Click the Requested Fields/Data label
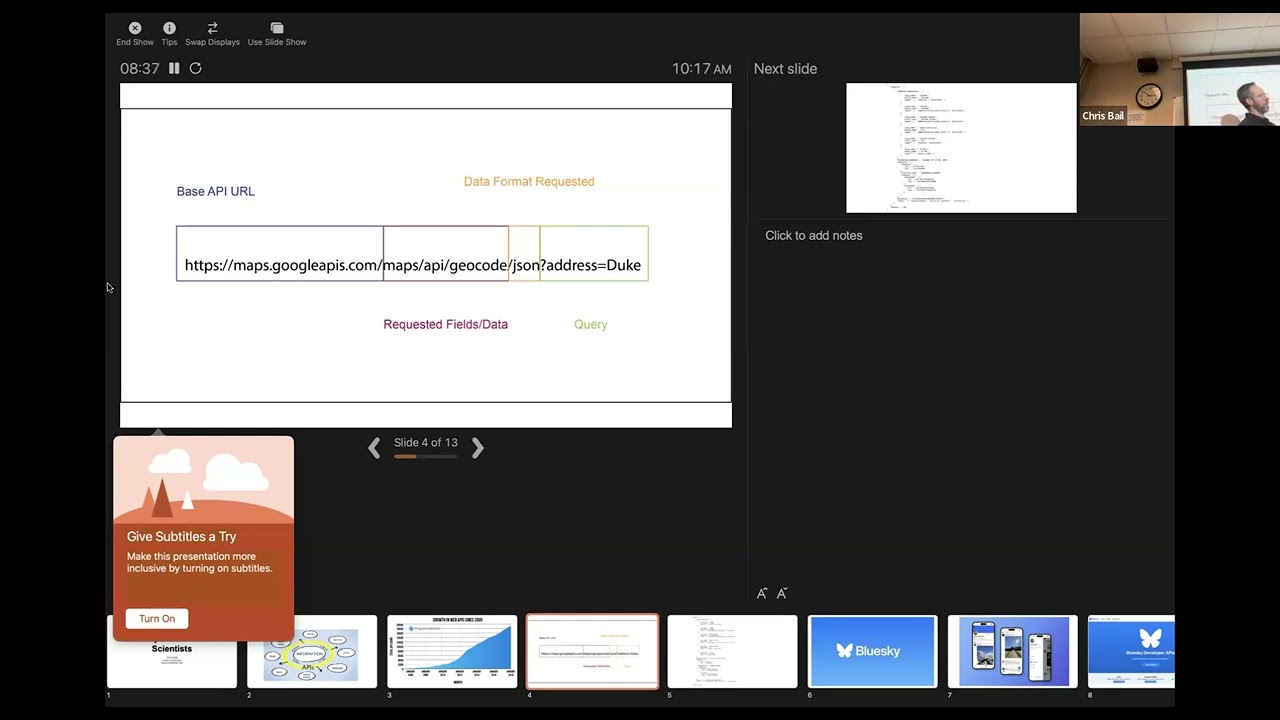Image resolution: width=1280 pixels, height=720 pixels. pyautogui.click(x=445, y=324)
